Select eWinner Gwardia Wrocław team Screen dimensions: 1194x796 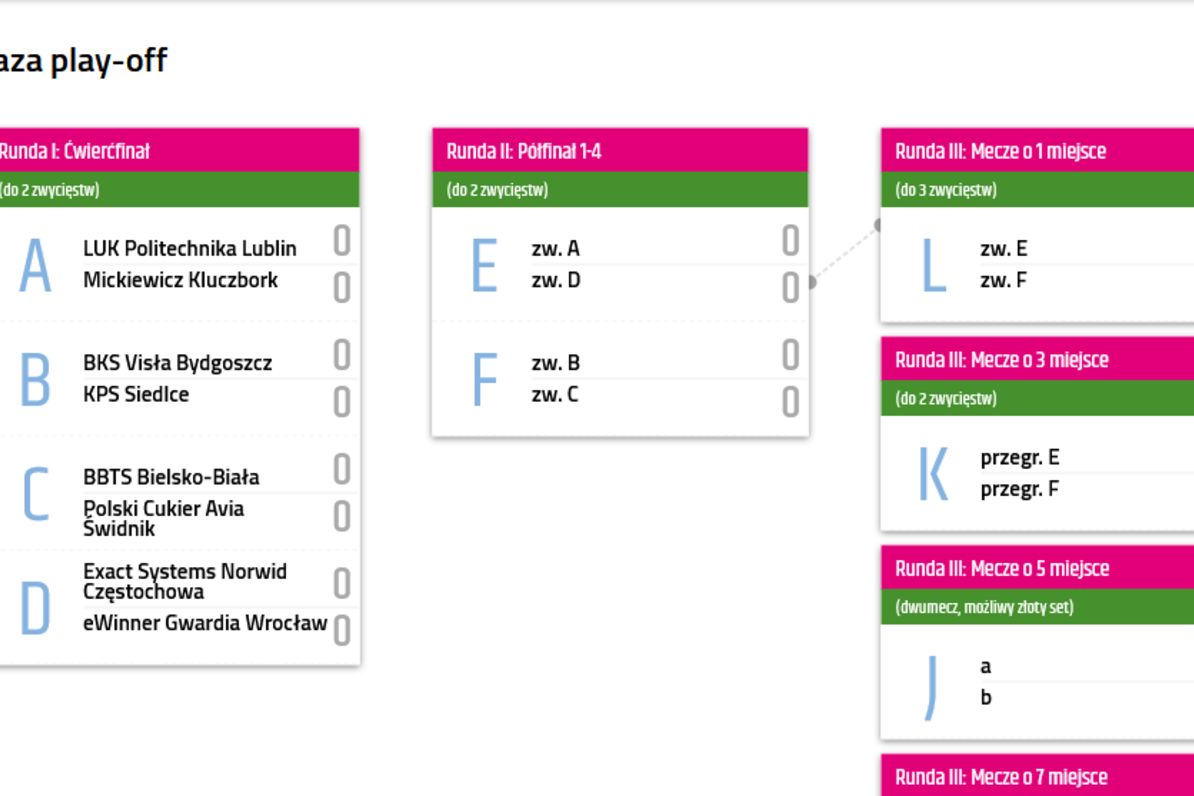pos(205,623)
